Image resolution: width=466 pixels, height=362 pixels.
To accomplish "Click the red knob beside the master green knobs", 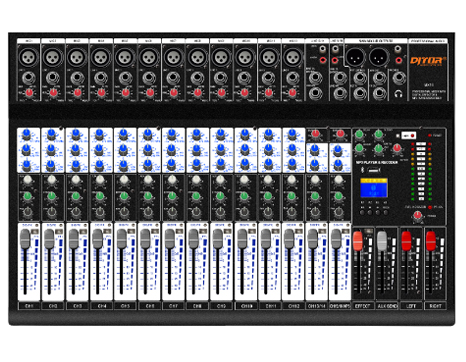I will click(x=397, y=148).
